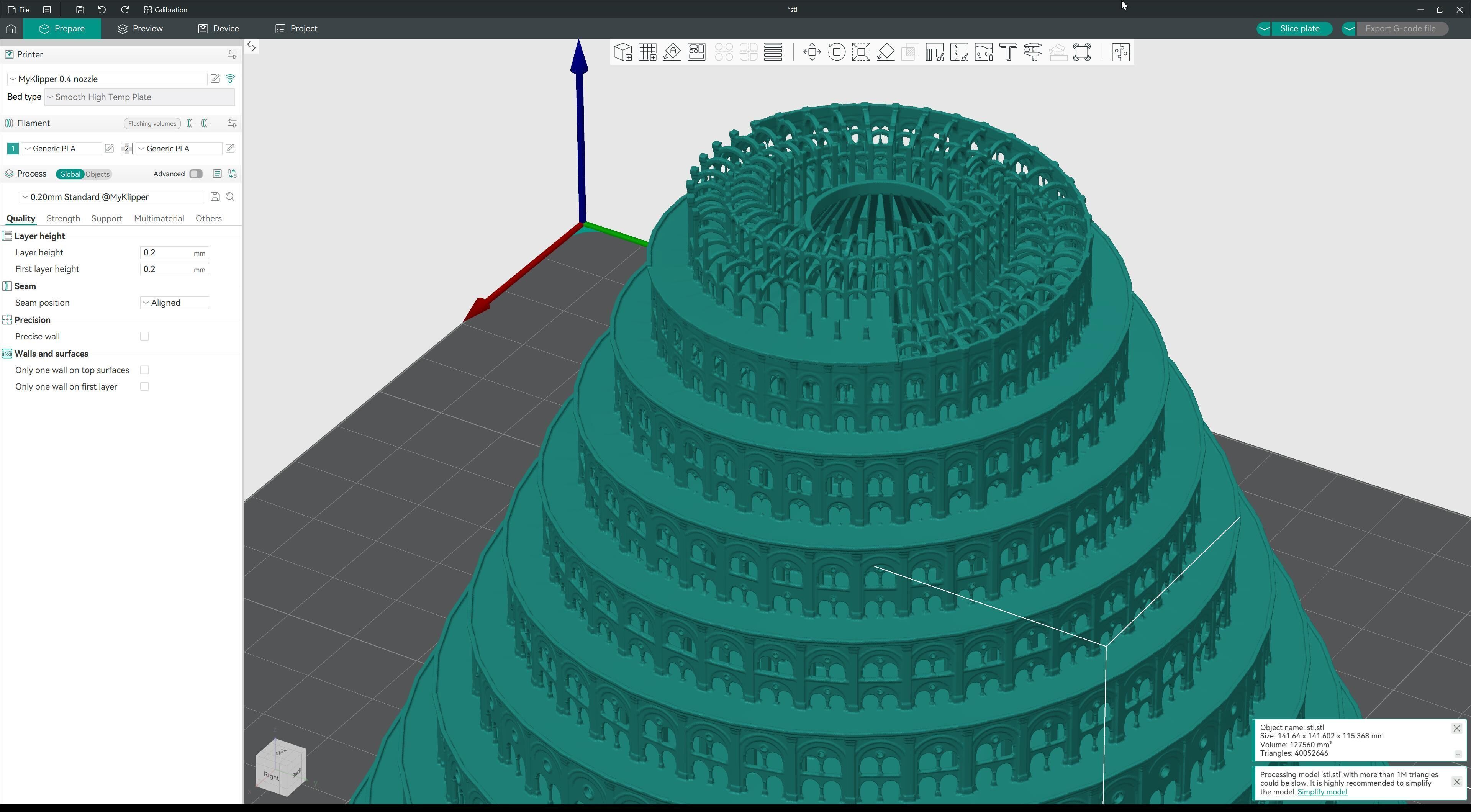Open the Variable layer height tool
Viewport: 1471px width, 812px height.
[x=773, y=52]
